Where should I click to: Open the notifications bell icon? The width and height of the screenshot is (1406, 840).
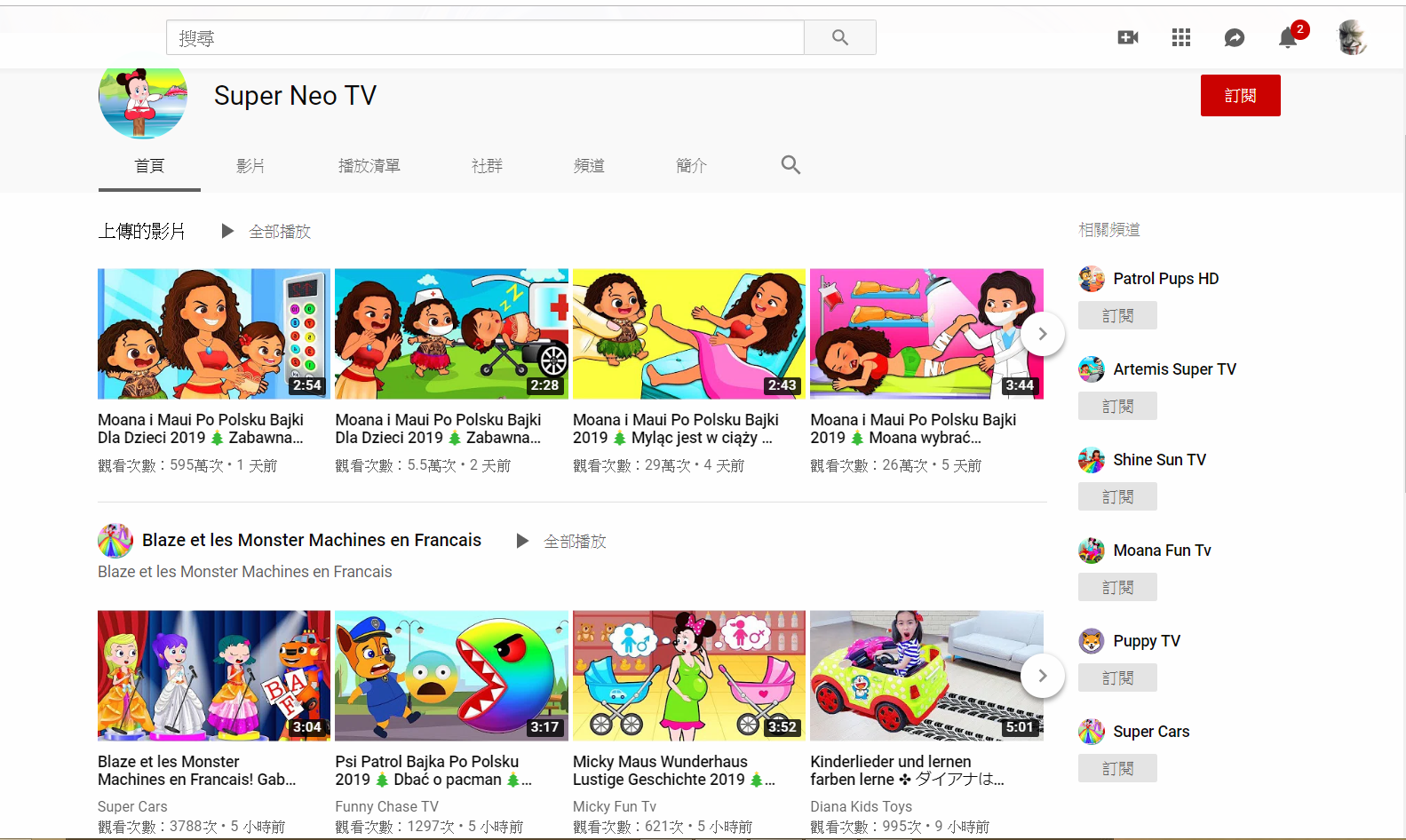1288,37
